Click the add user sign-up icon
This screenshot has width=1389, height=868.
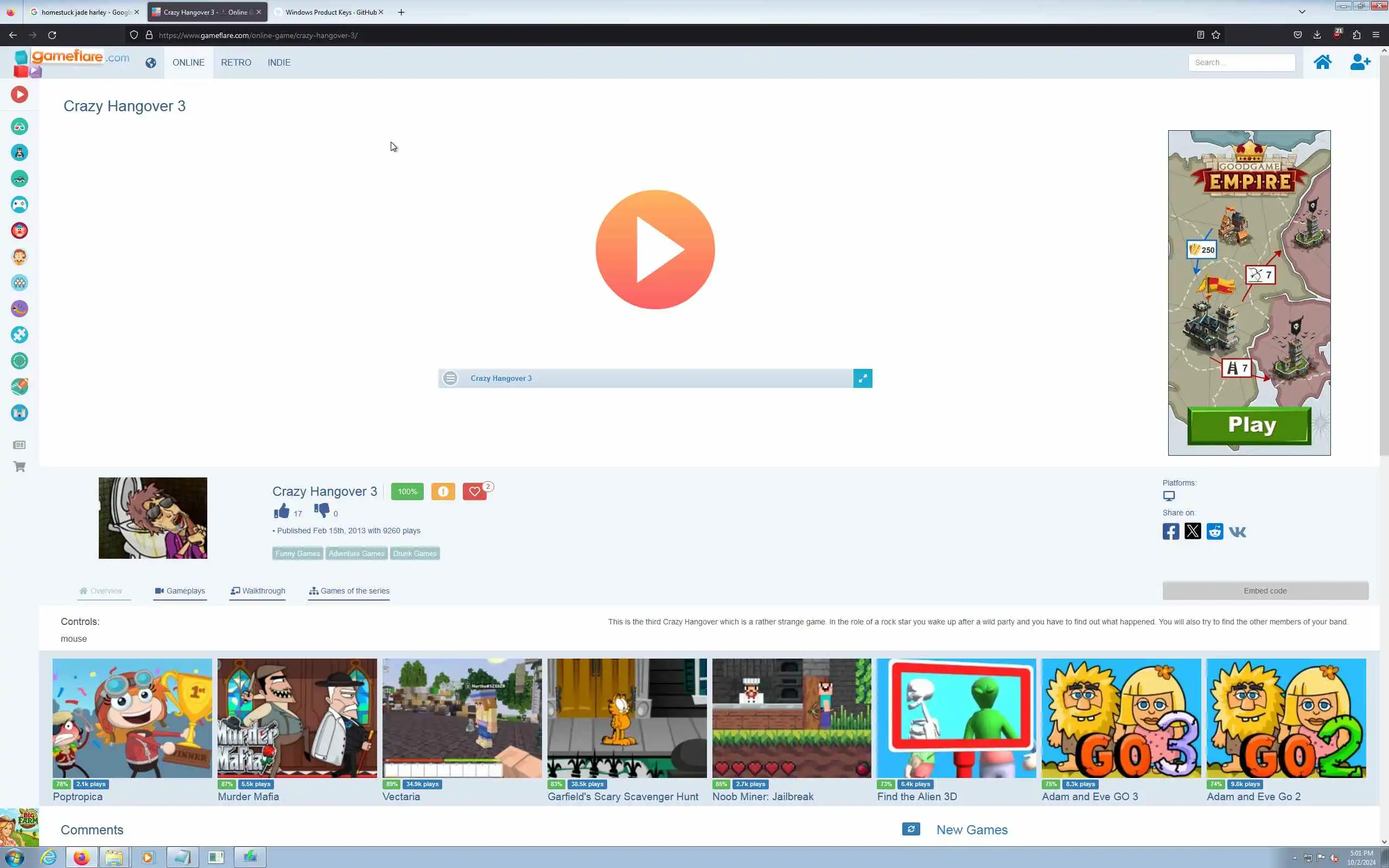click(x=1359, y=62)
